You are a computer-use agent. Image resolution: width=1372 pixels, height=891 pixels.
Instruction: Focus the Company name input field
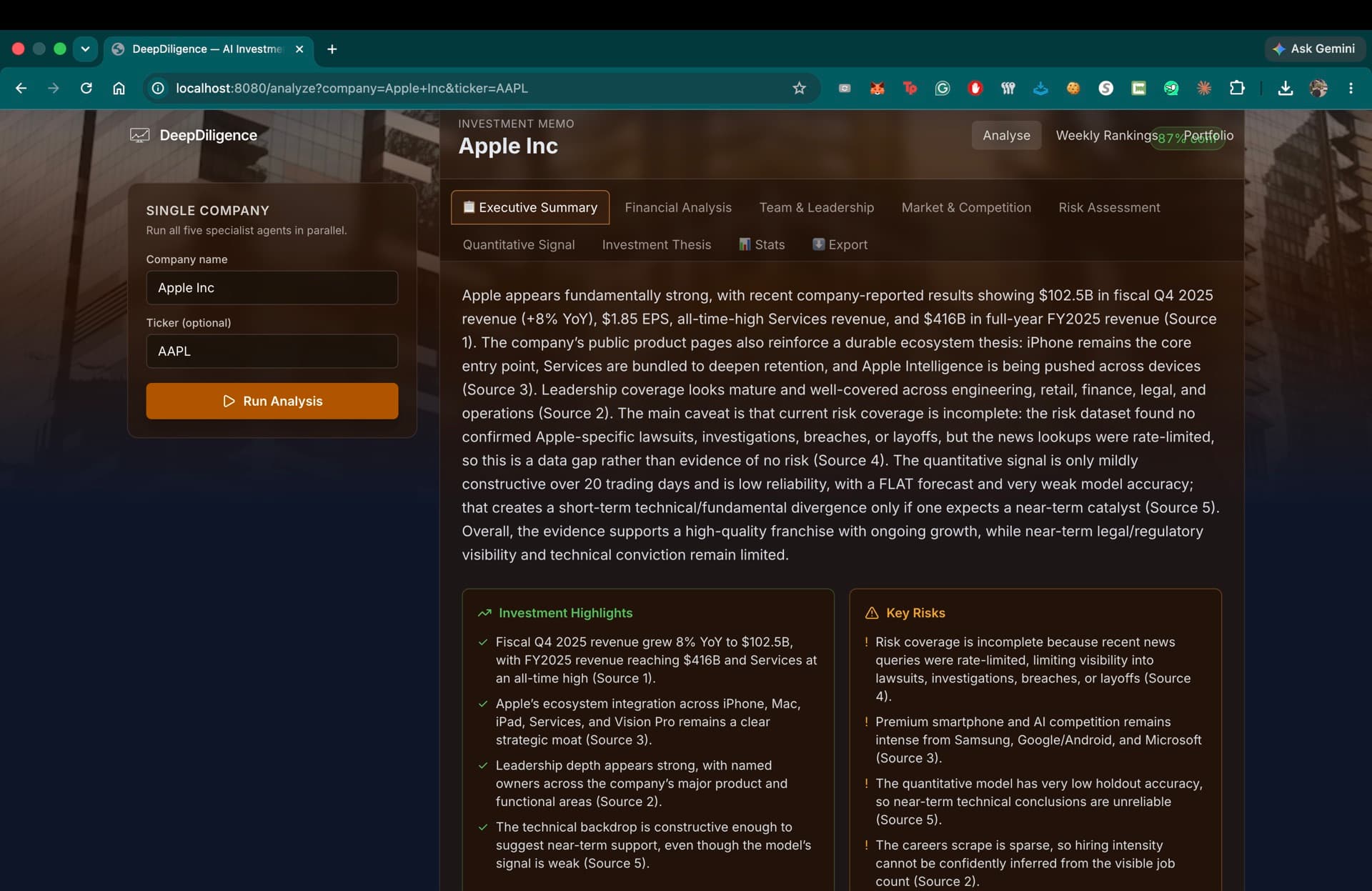point(272,287)
